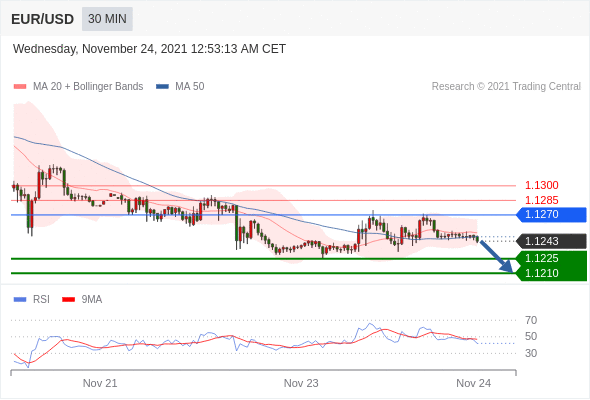This screenshot has width=590, height=400.
Task: Click the 30 MIN timeframe badge
Action: [107, 19]
